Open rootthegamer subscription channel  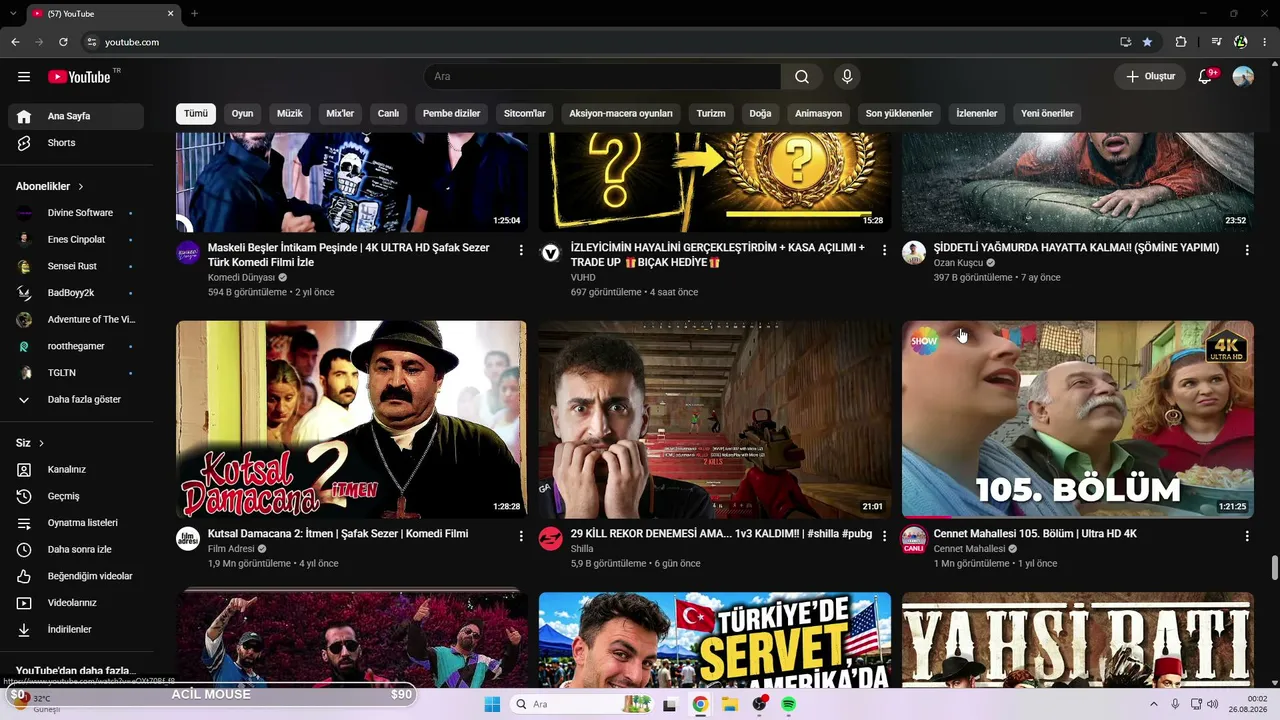pyautogui.click(x=76, y=346)
